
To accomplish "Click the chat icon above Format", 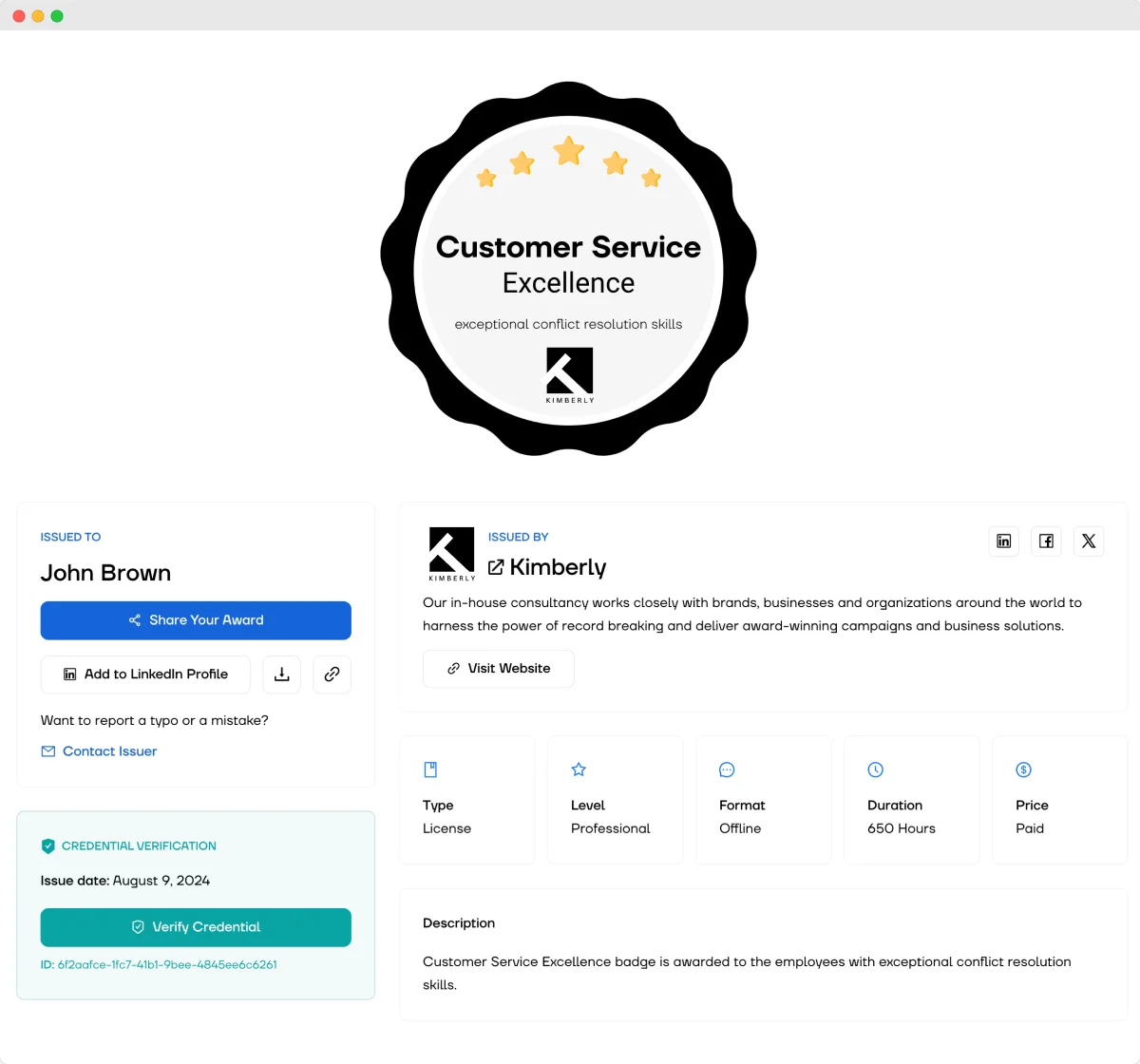I will 727,769.
